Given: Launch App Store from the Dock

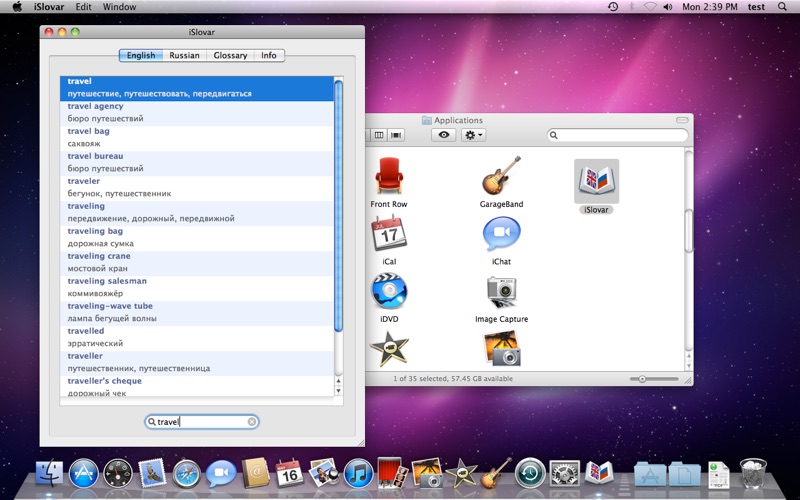Looking at the screenshot, I should [83, 472].
